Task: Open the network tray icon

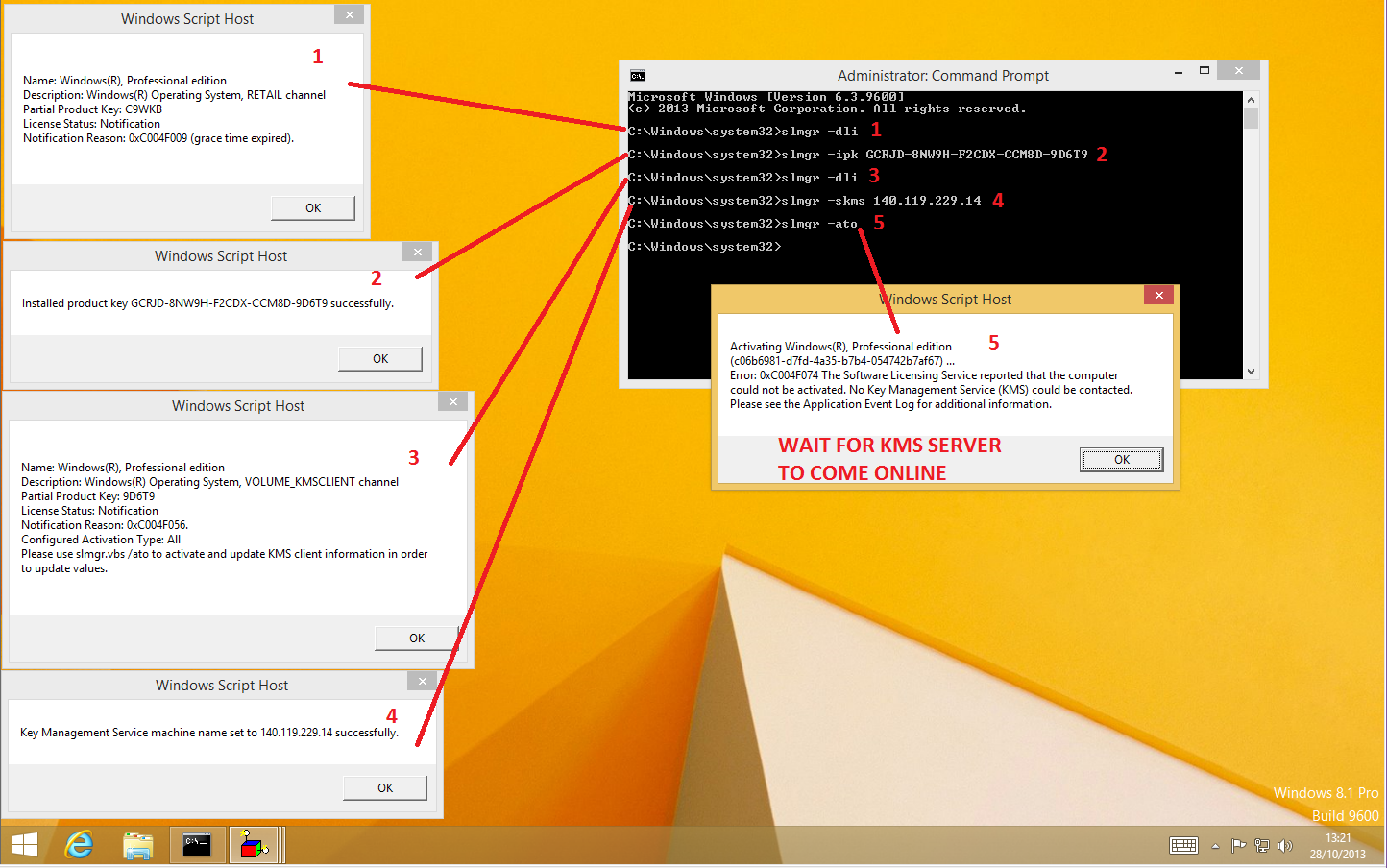Action: 1261,846
